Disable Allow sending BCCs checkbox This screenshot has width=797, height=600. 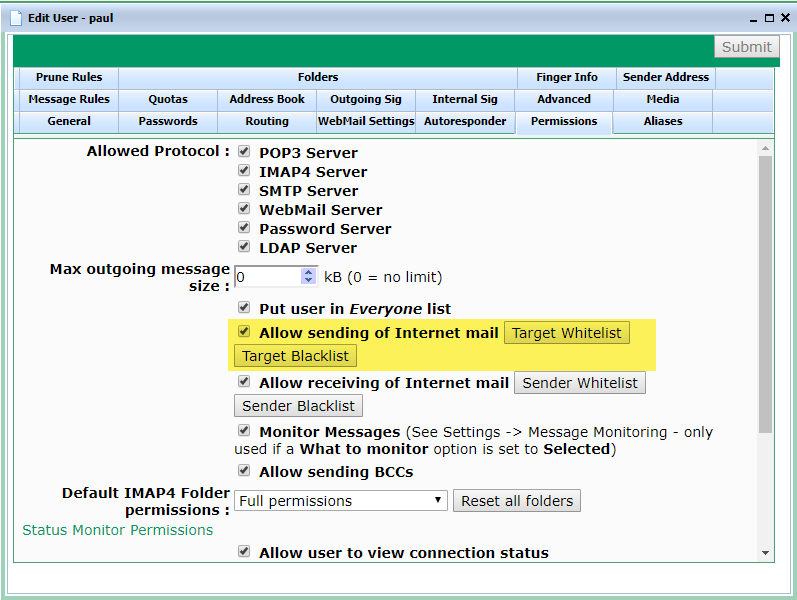pyautogui.click(x=244, y=471)
